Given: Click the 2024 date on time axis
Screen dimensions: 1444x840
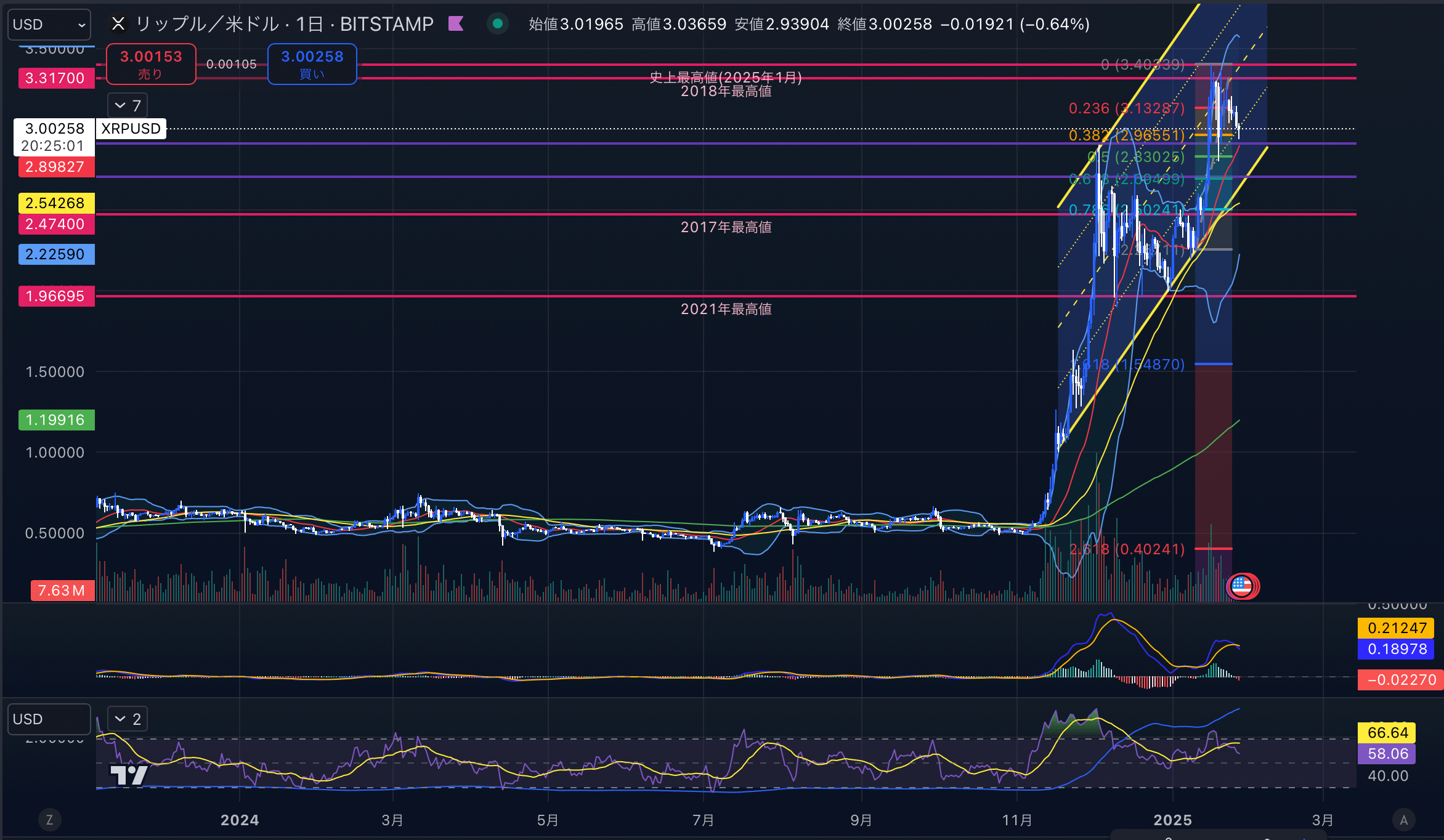Looking at the screenshot, I should pos(240,820).
